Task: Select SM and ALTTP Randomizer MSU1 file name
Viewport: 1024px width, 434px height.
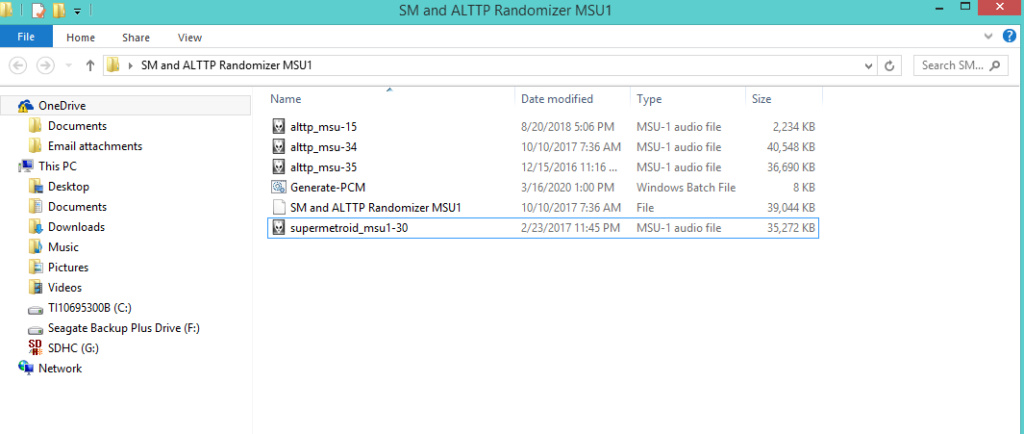Action: (376, 208)
